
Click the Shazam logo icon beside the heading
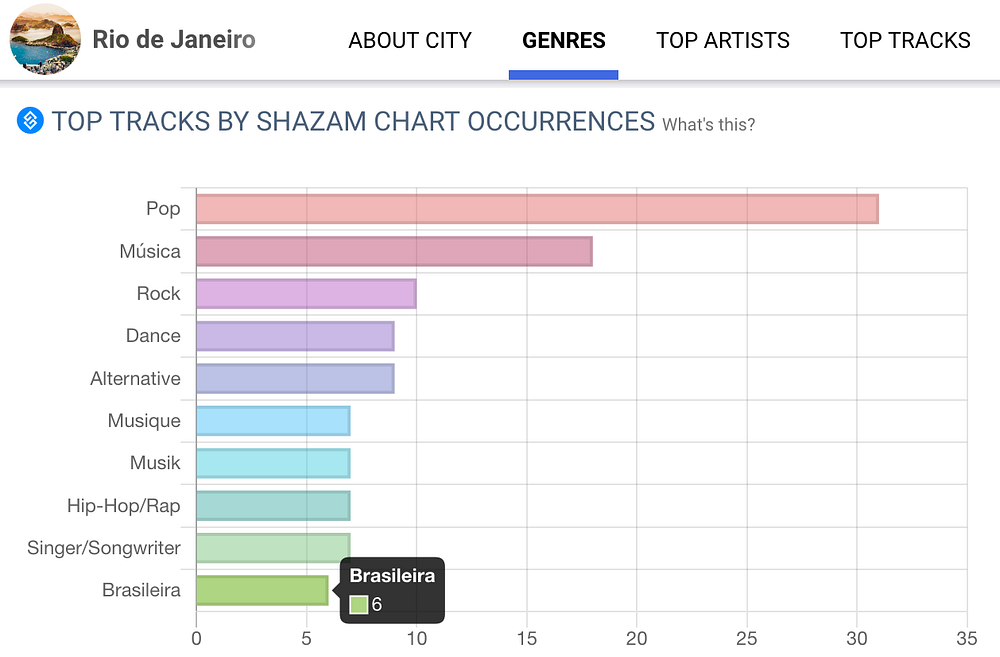pos(31,121)
